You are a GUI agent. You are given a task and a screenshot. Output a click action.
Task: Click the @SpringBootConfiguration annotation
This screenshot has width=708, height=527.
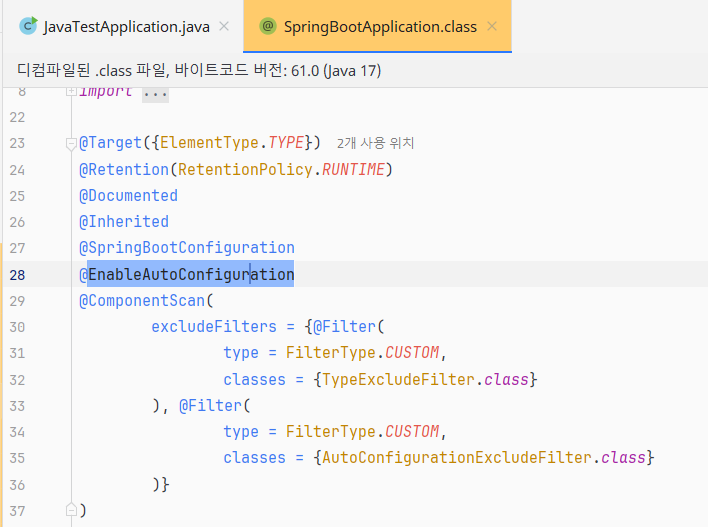click(186, 248)
